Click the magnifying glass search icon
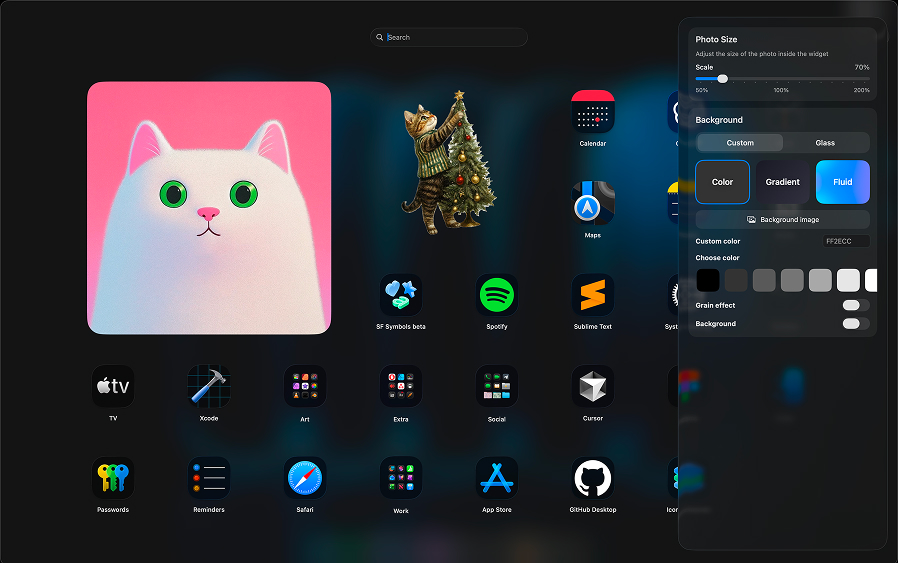The height and width of the screenshot is (563, 898). (x=379, y=37)
